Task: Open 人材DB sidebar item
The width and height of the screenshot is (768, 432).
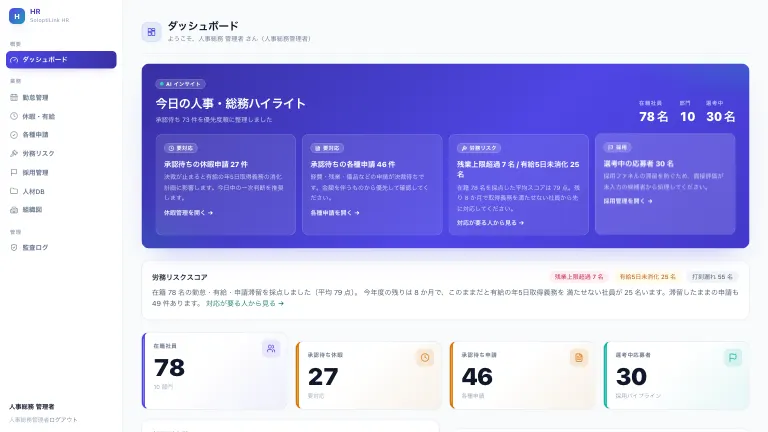Action: pyautogui.click(x=61, y=191)
